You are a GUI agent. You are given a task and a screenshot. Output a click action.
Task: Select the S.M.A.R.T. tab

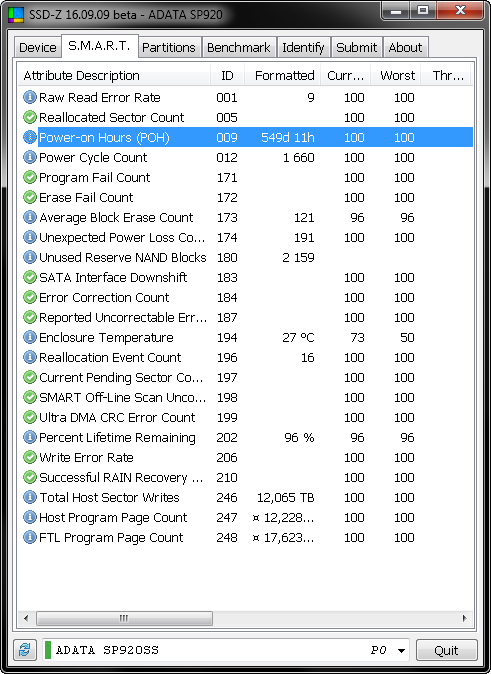coord(99,46)
